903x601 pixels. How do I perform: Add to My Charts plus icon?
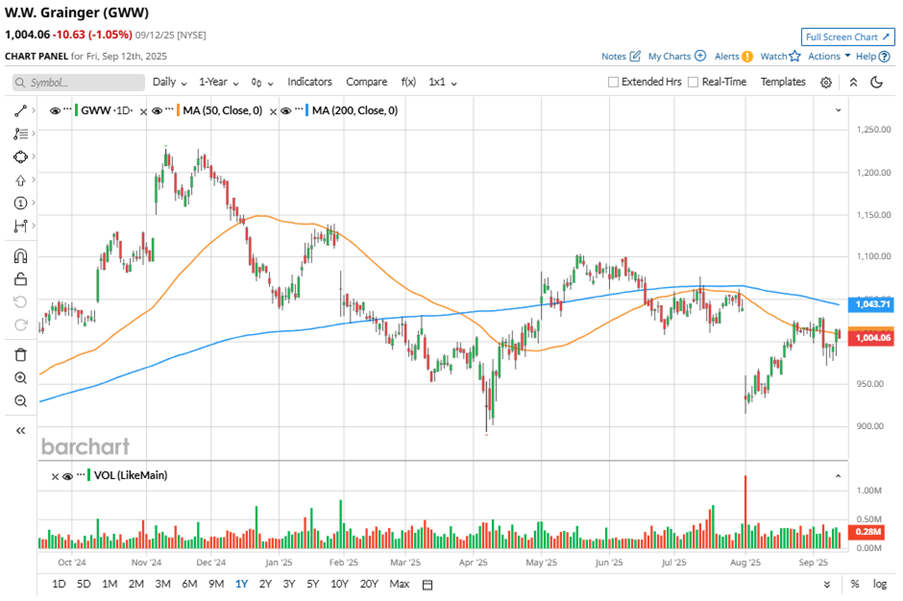700,56
